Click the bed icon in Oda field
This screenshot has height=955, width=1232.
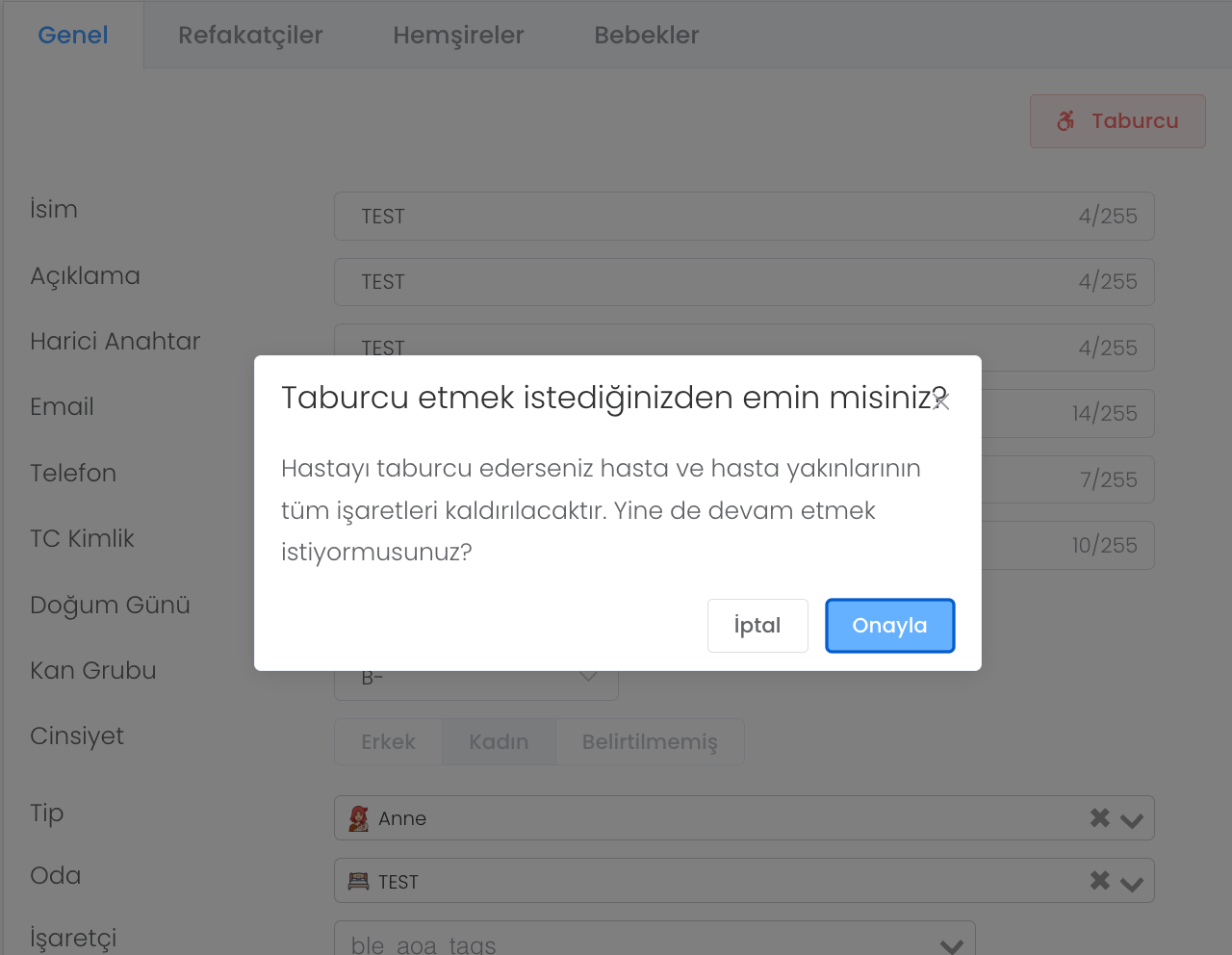click(358, 881)
